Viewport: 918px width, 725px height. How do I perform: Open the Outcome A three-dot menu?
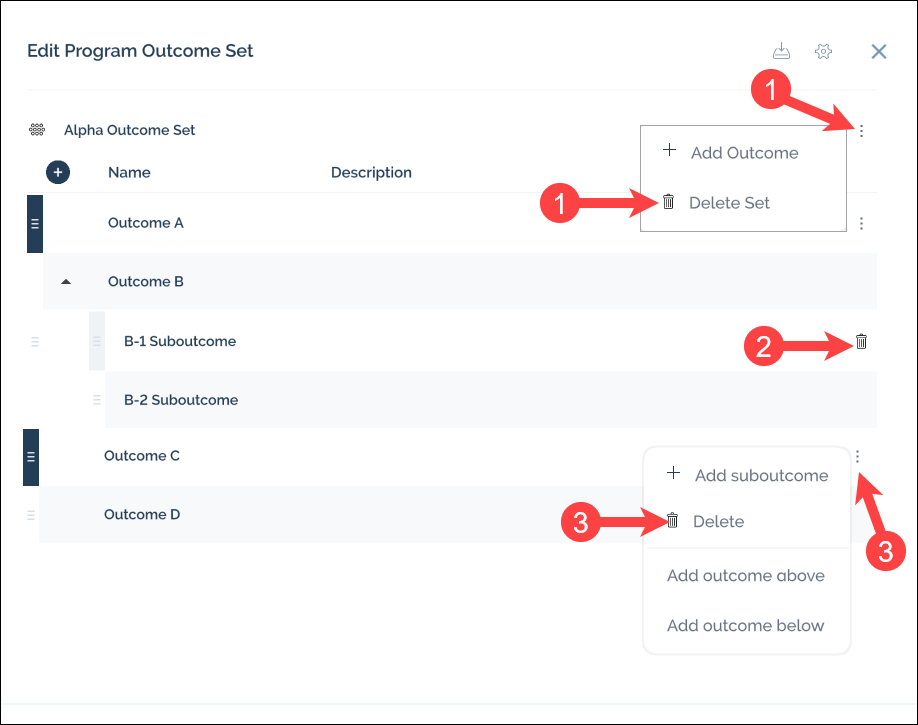click(861, 223)
